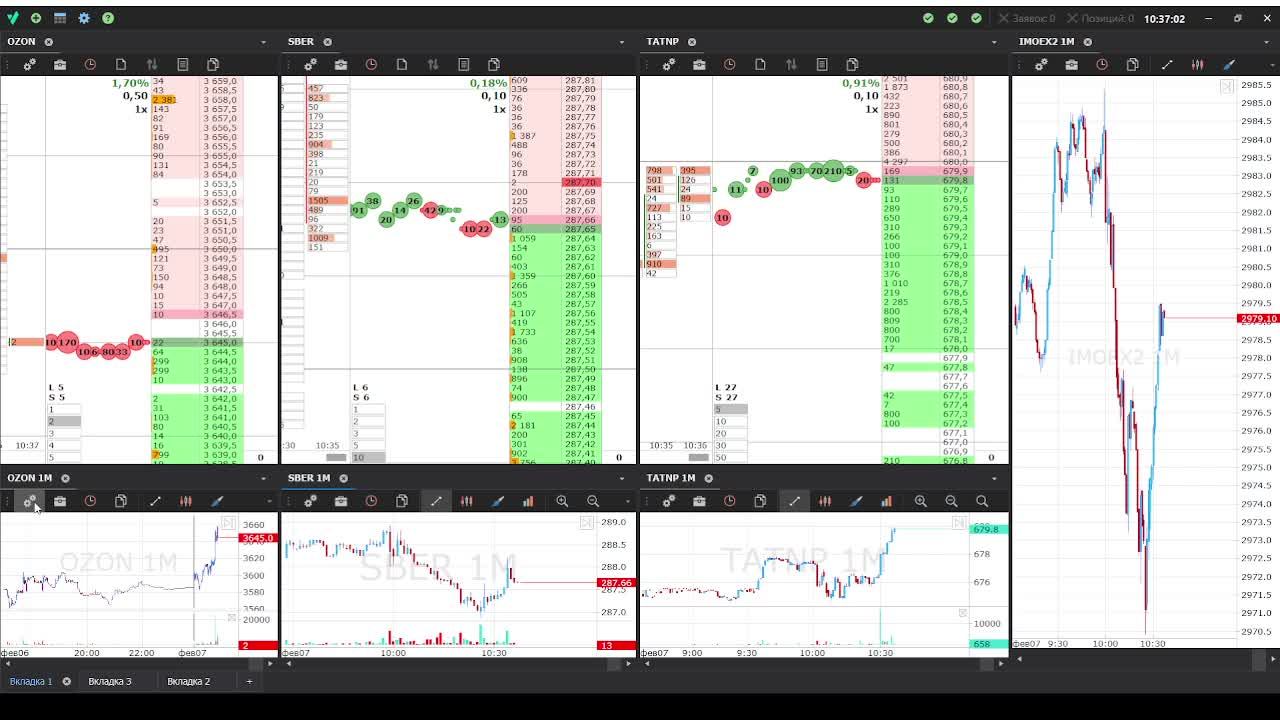This screenshot has width=1280, height=720.
Task: Expand the SBER 1M chart panel dropdown
Action: [x=622, y=478]
